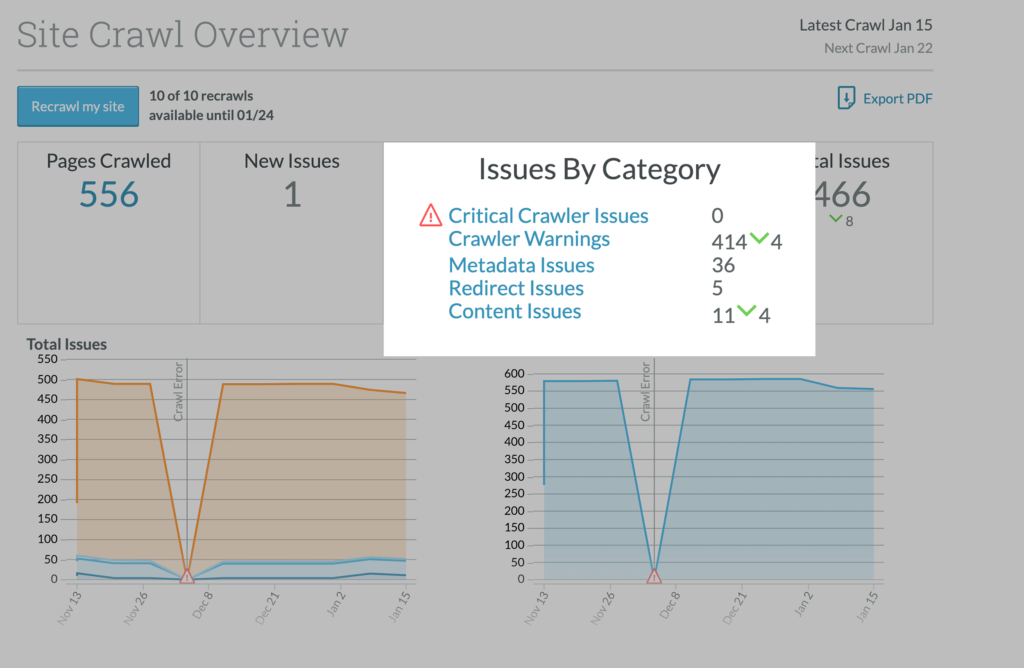
Task: Click the New Issues count of 1
Action: [x=292, y=195]
